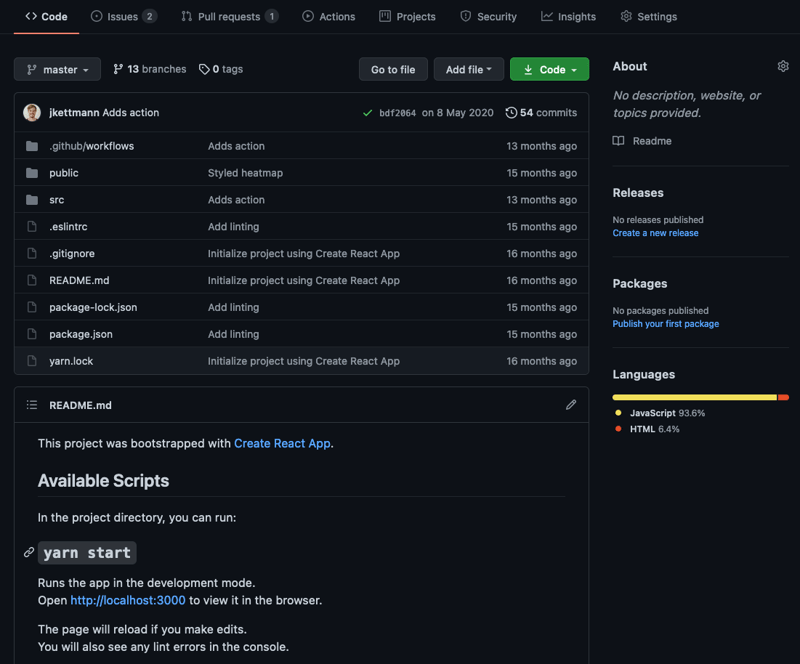The height and width of the screenshot is (664, 800).
Task: Click the jkettmann avatar image
Action: 32,112
